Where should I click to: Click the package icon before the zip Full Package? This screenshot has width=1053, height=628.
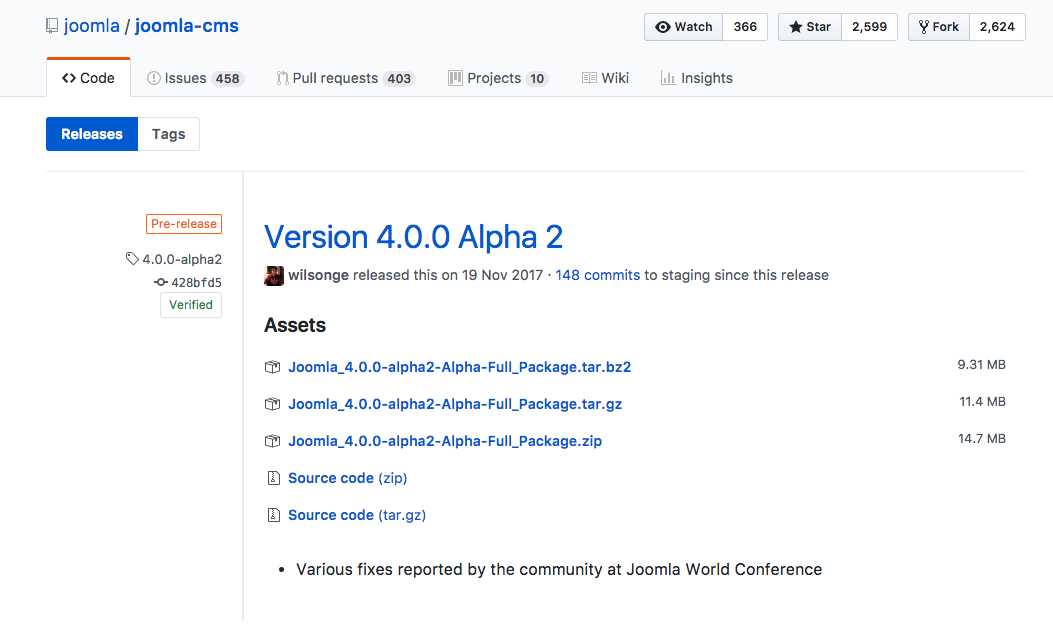pyautogui.click(x=272, y=440)
